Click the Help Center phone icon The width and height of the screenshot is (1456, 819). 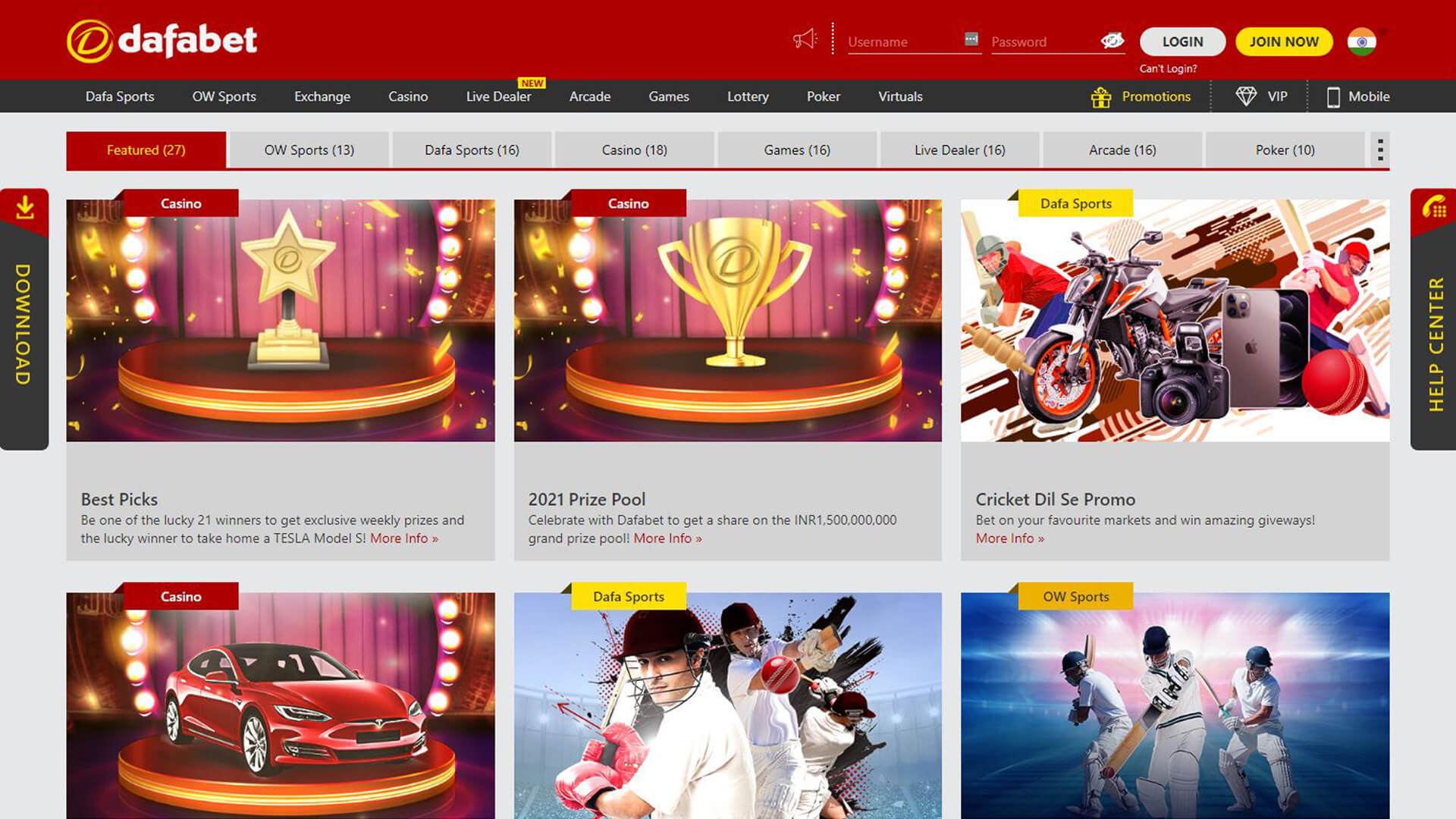(1434, 207)
